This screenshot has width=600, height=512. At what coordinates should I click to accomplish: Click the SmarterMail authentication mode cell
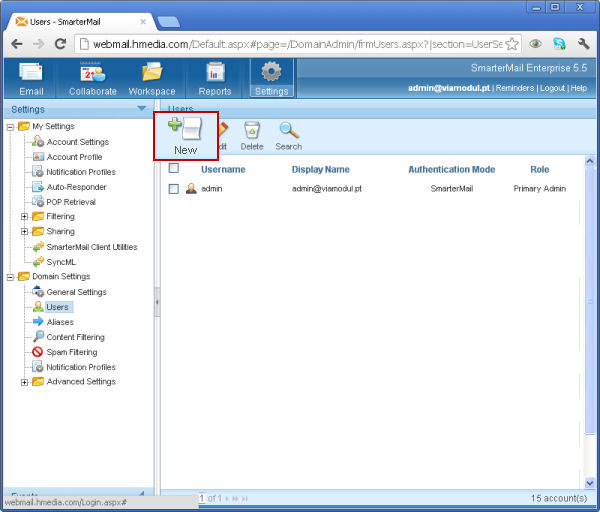tap(452, 189)
